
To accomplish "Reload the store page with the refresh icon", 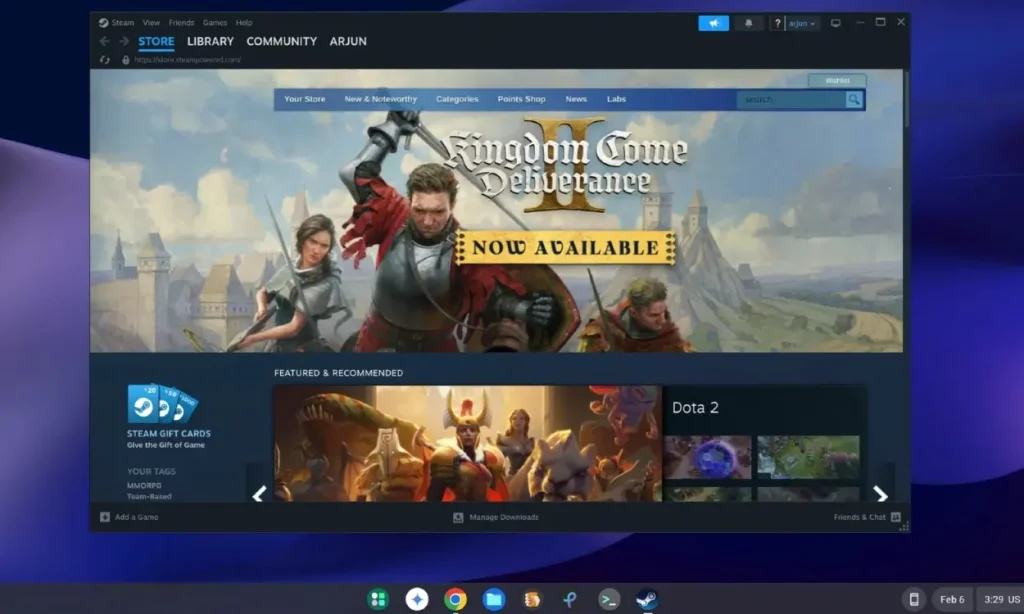I will (x=104, y=59).
